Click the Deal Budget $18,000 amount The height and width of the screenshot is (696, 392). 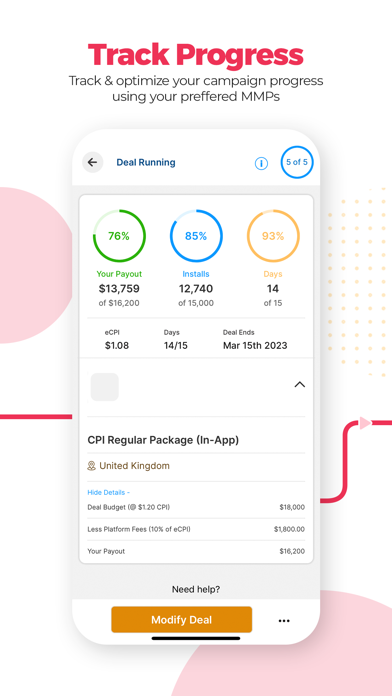coord(292,507)
